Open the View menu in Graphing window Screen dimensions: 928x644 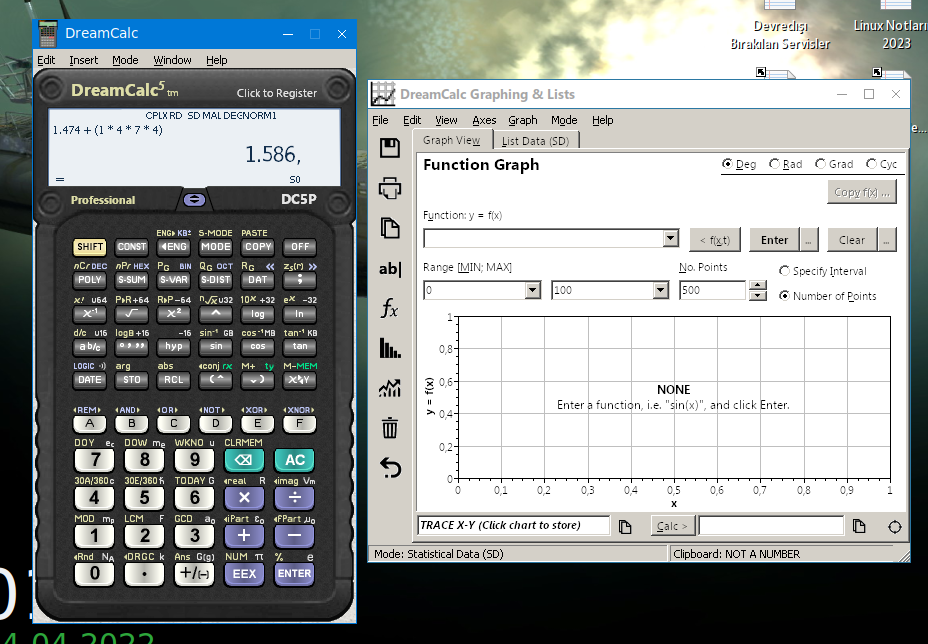pos(446,120)
